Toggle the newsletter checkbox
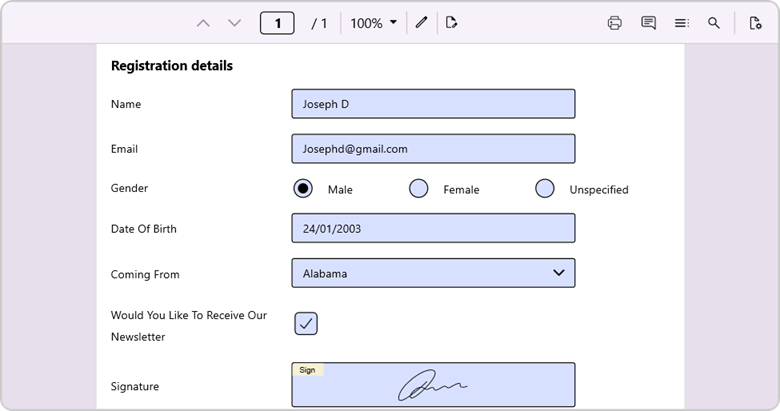This screenshot has height=411, width=780. click(306, 323)
